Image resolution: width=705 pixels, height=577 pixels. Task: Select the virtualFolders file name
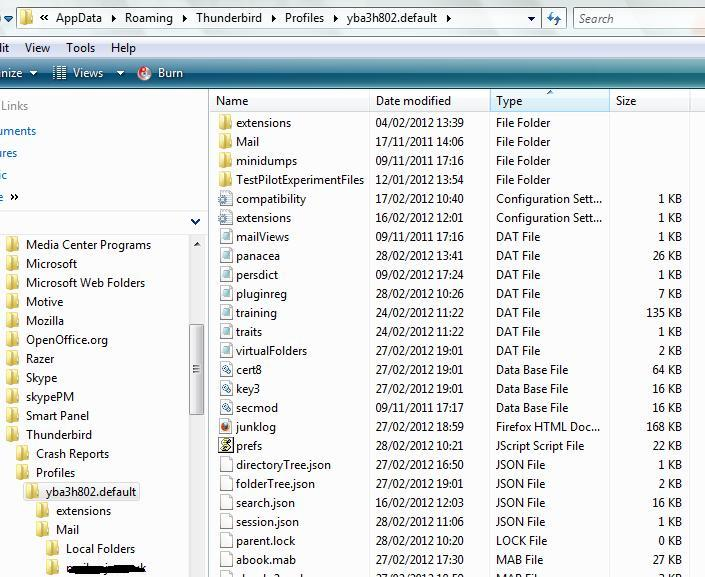pos(271,351)
